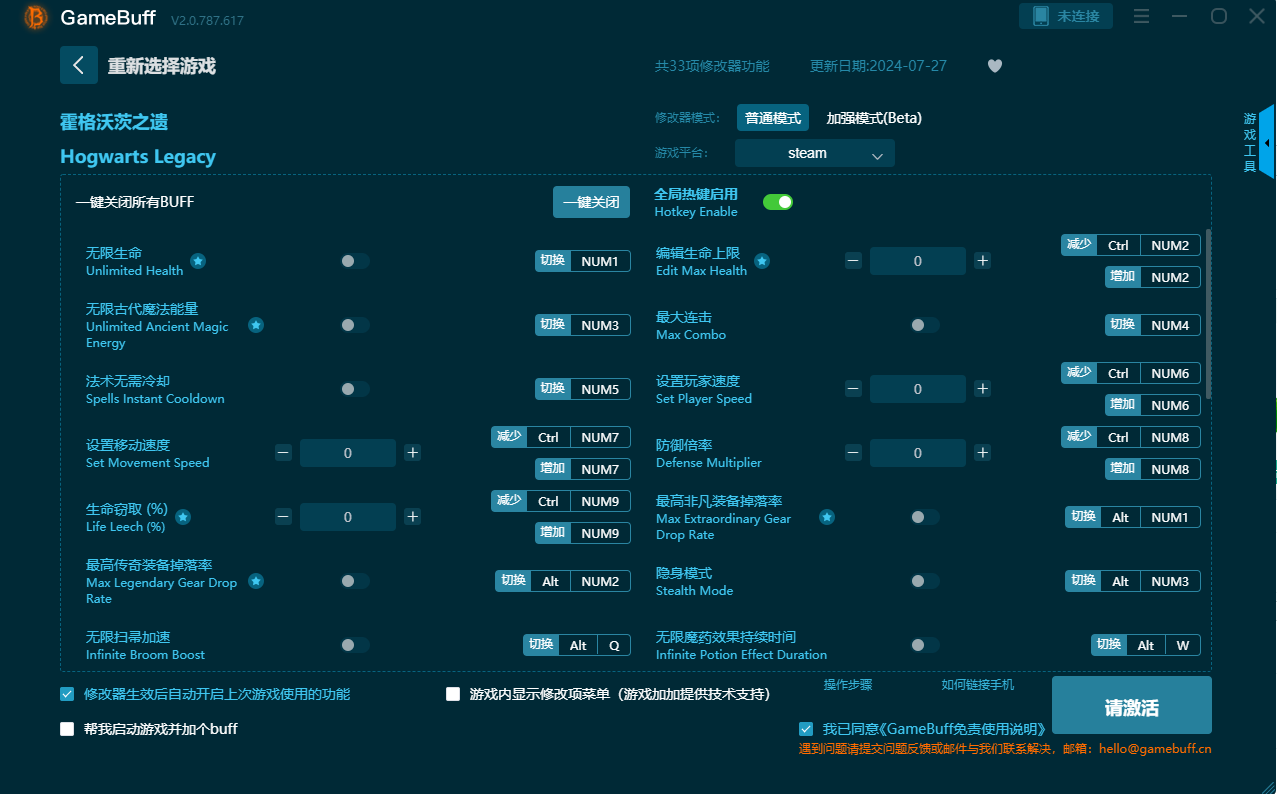This screenshot has height=794, width=1277.
Task: Enable Max Legendary Gear Drop Rate toggle
Action: pos(355,581)
